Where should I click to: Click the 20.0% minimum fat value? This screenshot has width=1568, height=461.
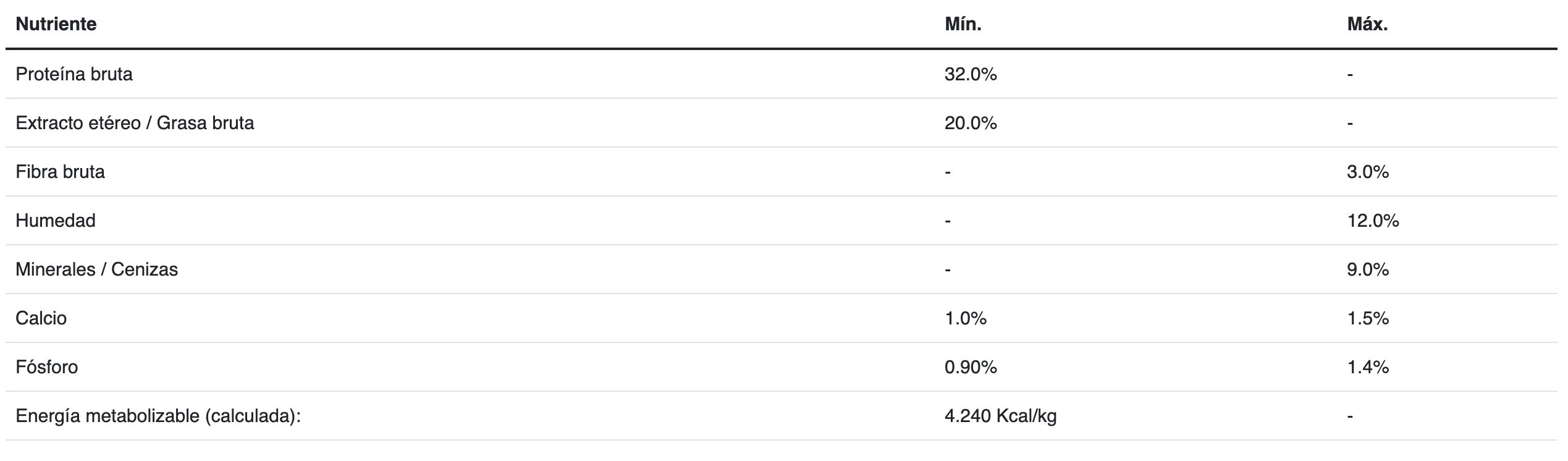[971, 123]
